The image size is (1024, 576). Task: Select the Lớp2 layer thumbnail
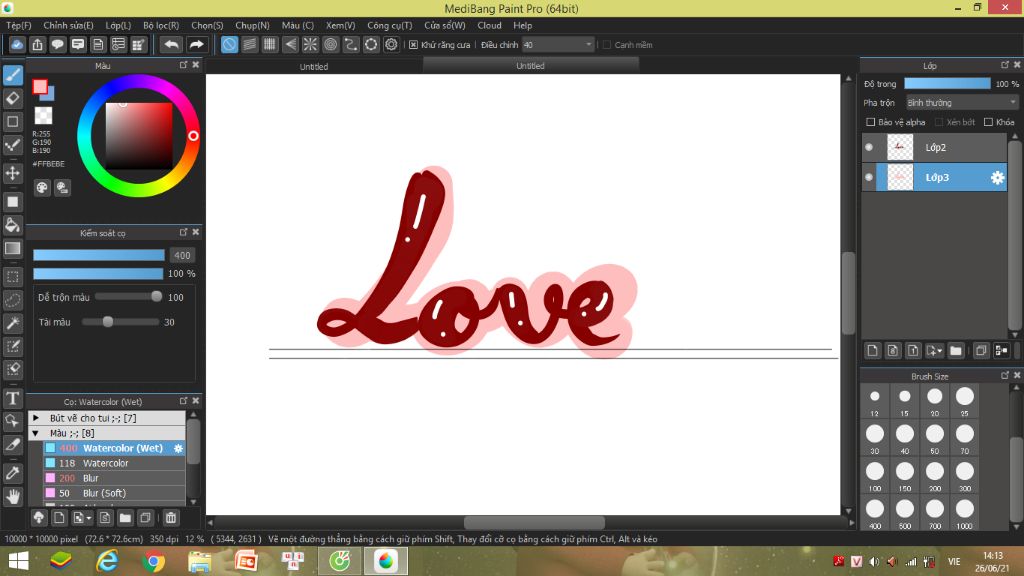(x=900, y=147)
